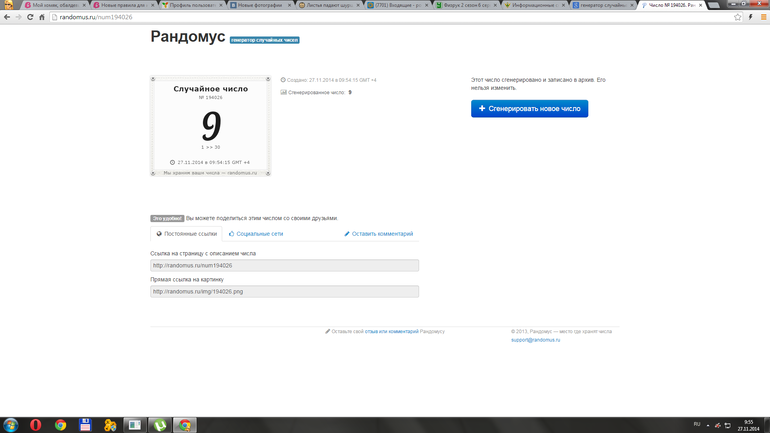Screen dimensions: 770x433
Task: Click the Chrome icon in the taskbar
Action: (x=61, y=425)
